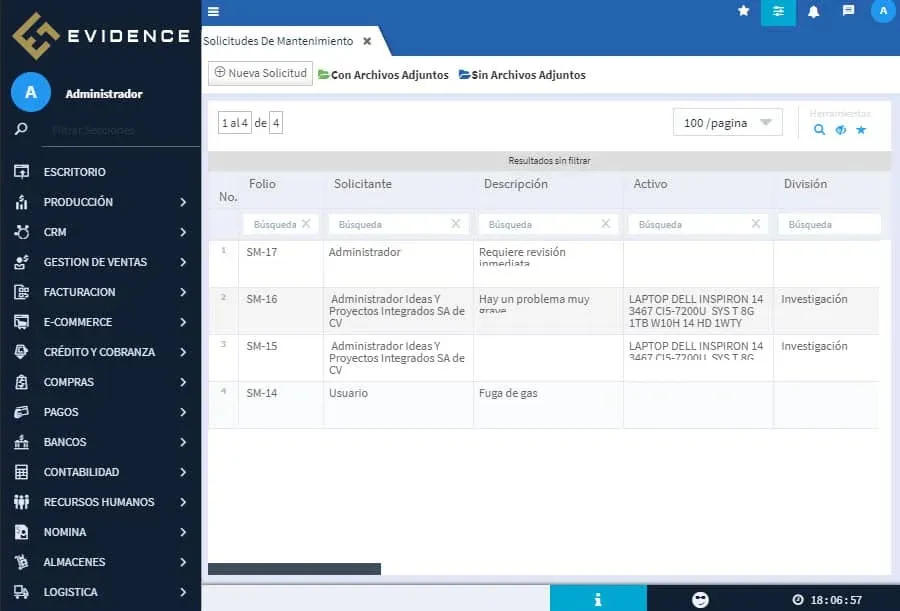Open request SM-17 folio link
The image size is (900, 611).
tap(263, 252)
